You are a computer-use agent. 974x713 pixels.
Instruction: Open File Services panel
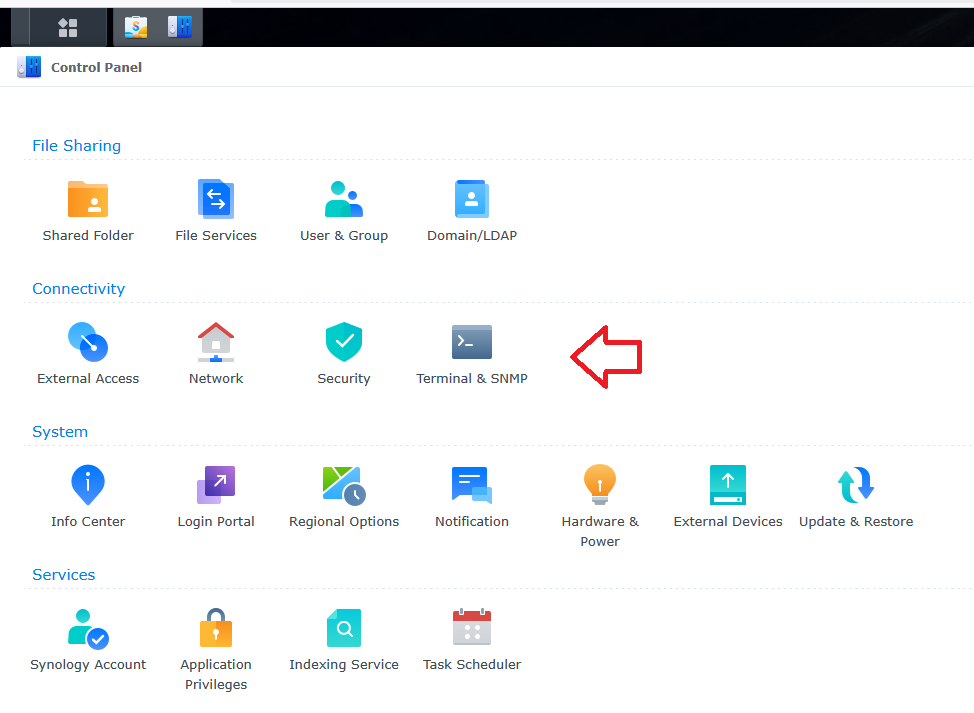216,200
